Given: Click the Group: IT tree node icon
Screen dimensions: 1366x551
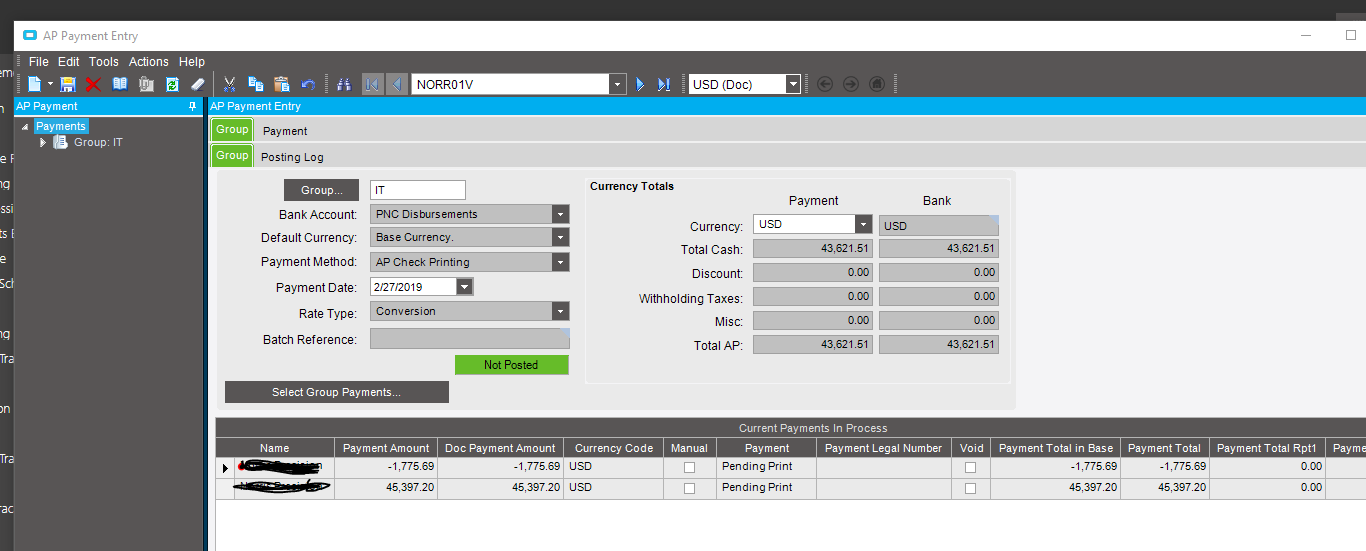Looking at the screenshot, I should (x=60, y=142).
